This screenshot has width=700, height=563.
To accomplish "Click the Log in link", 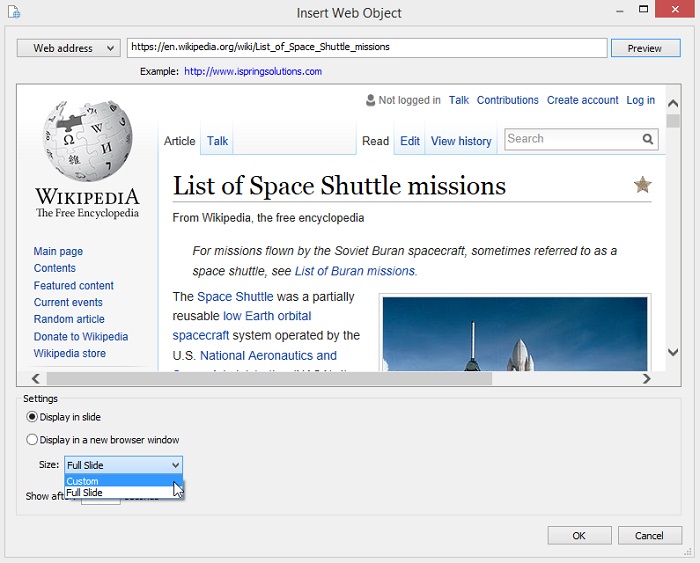I will pyautogui.click(x=641, y=100).
